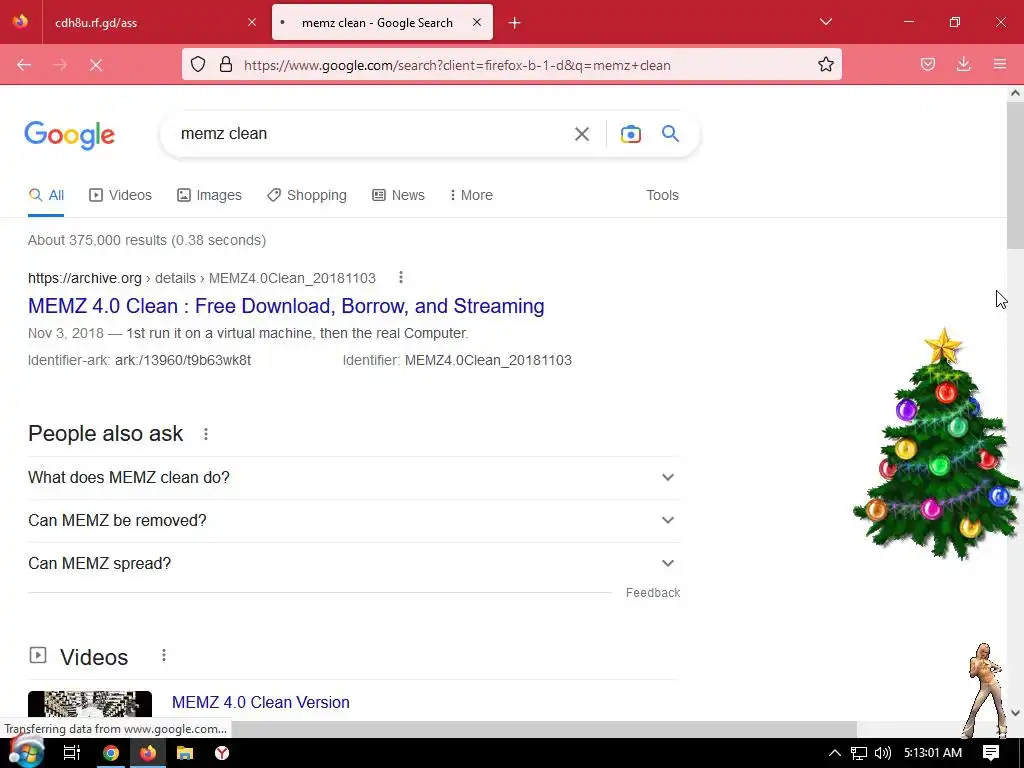
Task: Open the Firefox hamburger application menu
Action: point(1000,64)
